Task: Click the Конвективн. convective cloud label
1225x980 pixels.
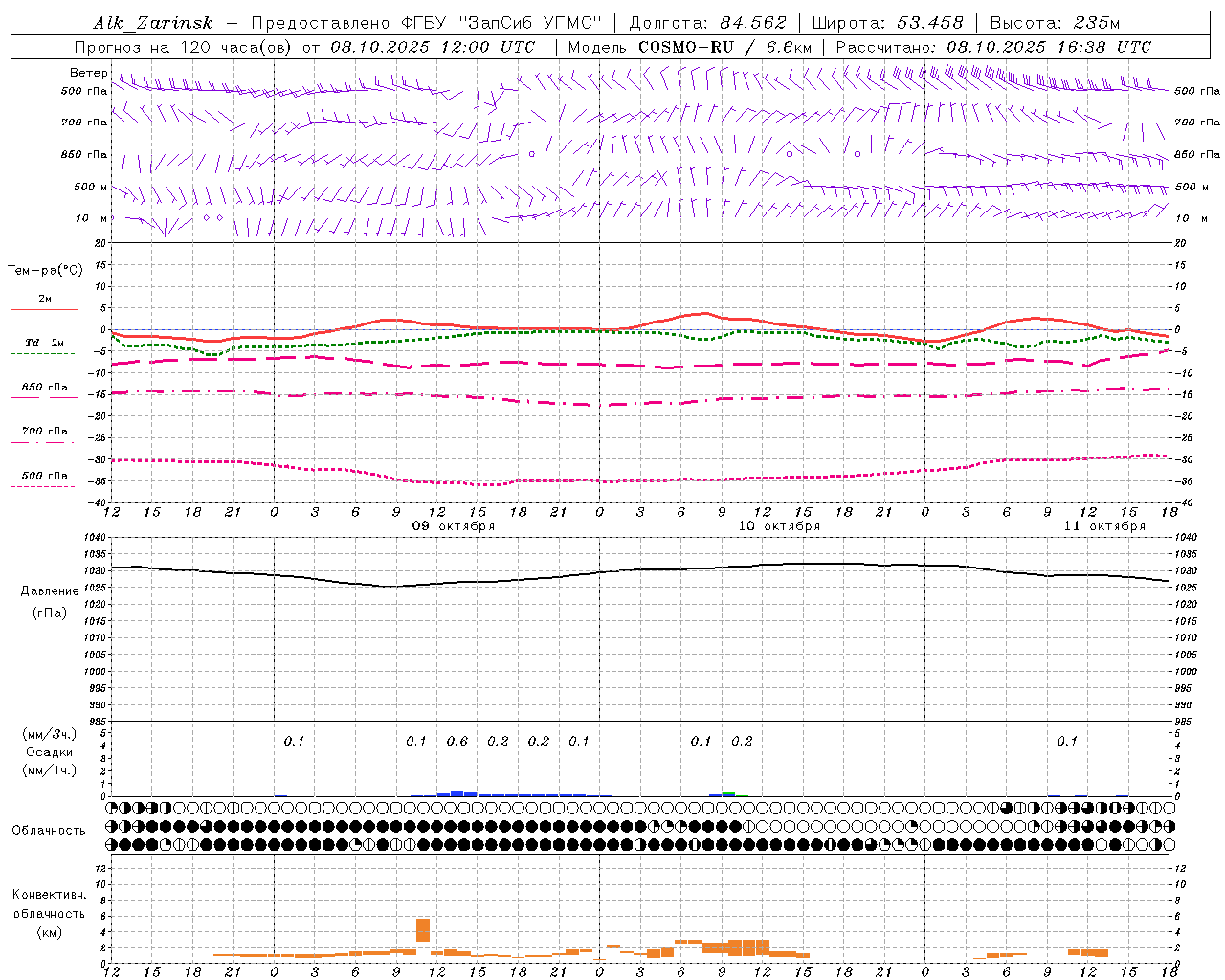Action: (50, 895)
